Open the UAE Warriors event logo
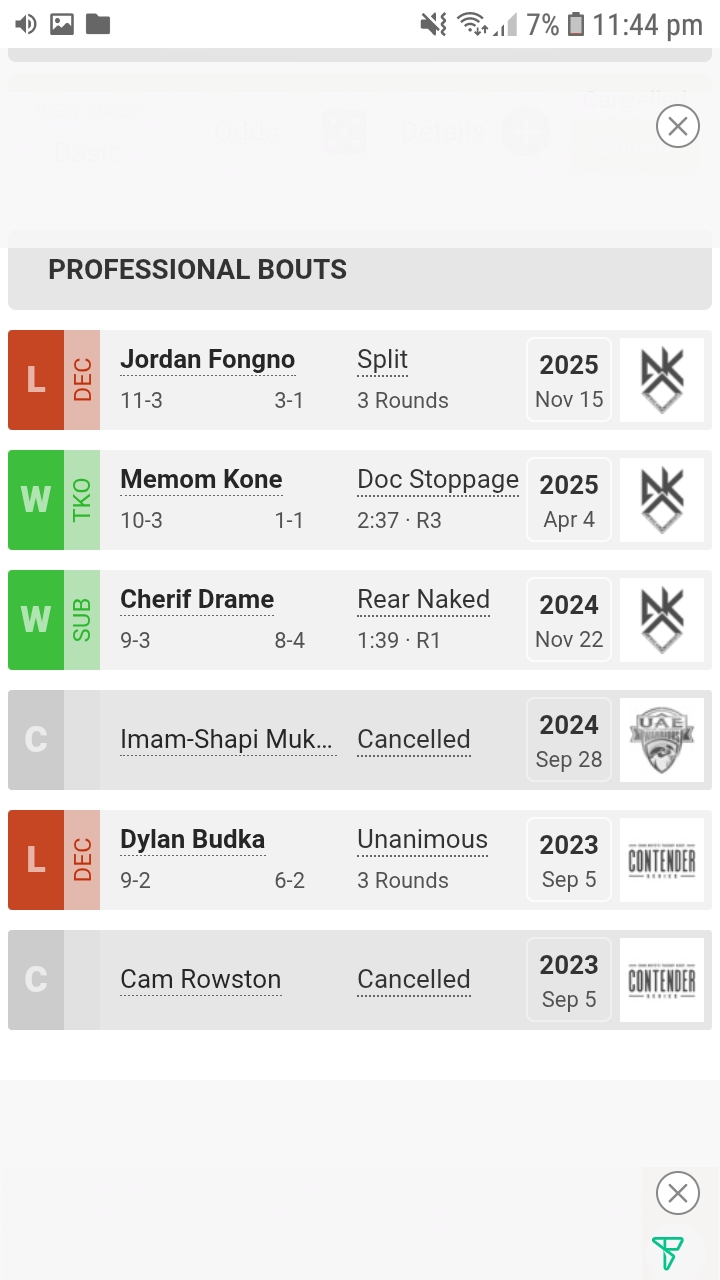Image resolution: width=720 pixels, height=1280 pixels. (662, 740)
